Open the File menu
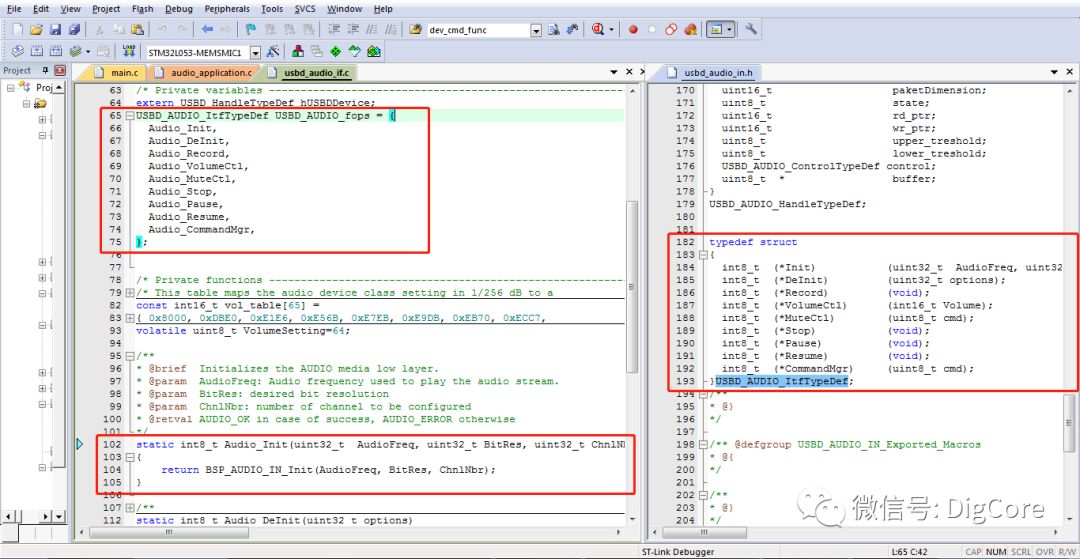The image size is (1080, 559). 14,9
